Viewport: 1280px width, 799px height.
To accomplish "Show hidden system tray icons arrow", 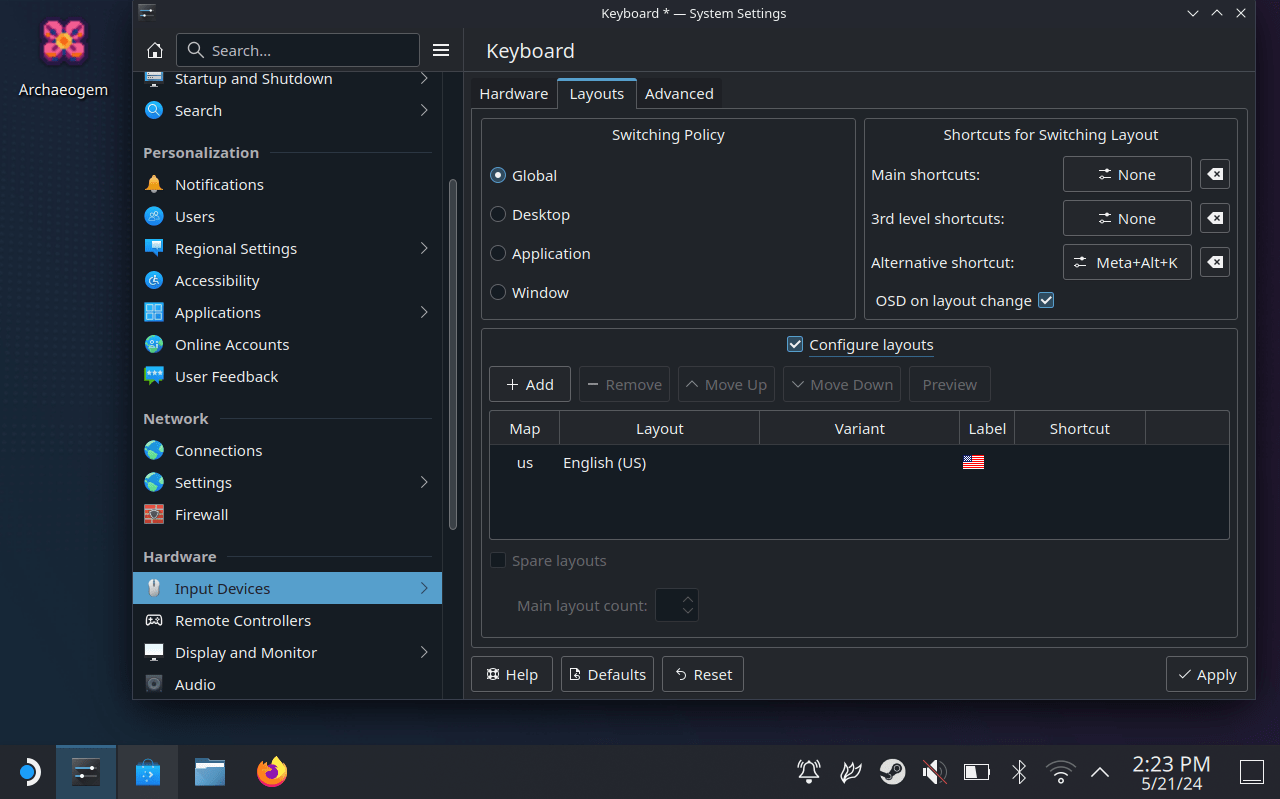I will pos(1100,772).
